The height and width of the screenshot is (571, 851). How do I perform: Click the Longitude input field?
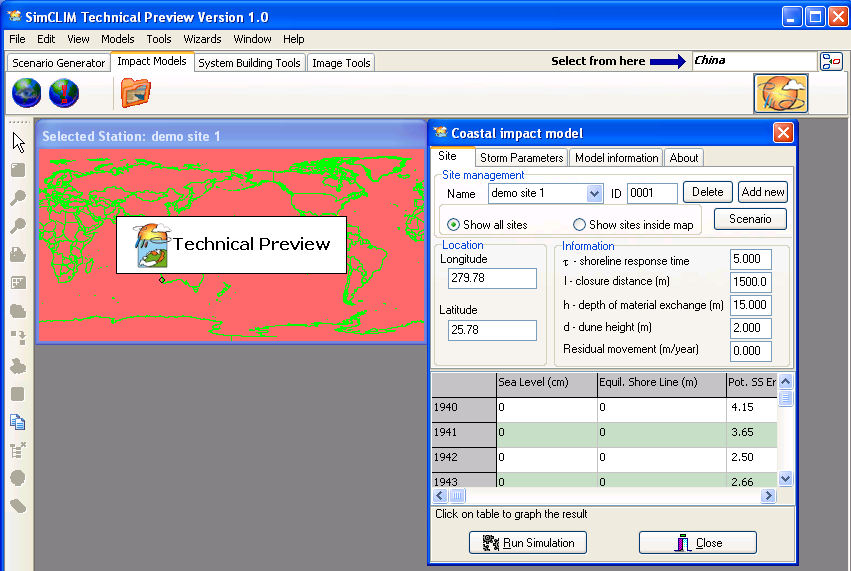[x=492, y=278]
